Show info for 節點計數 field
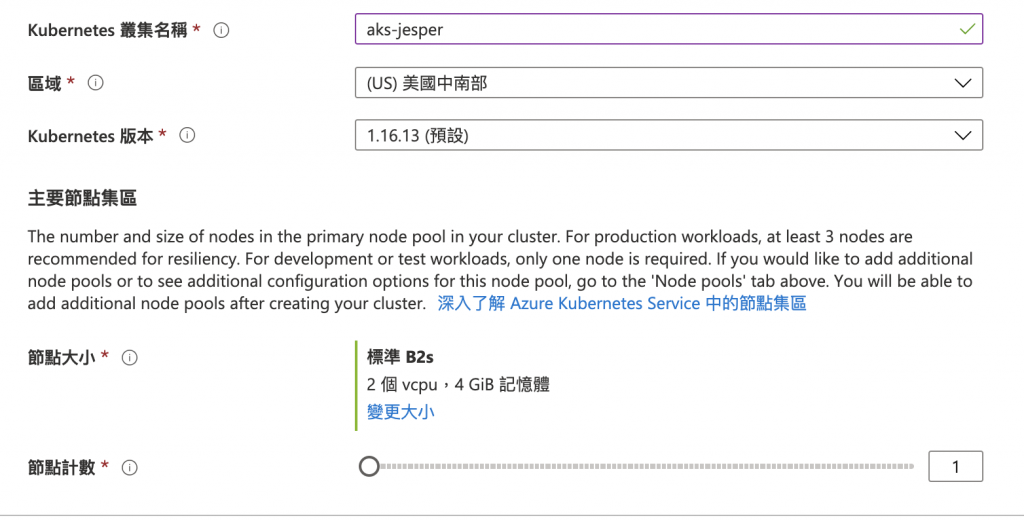This screenshot has height=520, width=1024. tap(129, 467)
